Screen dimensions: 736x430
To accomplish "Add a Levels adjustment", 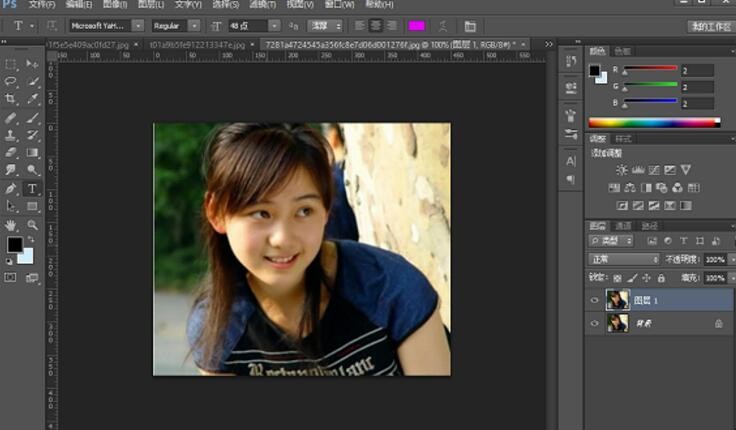I will 638,170.
